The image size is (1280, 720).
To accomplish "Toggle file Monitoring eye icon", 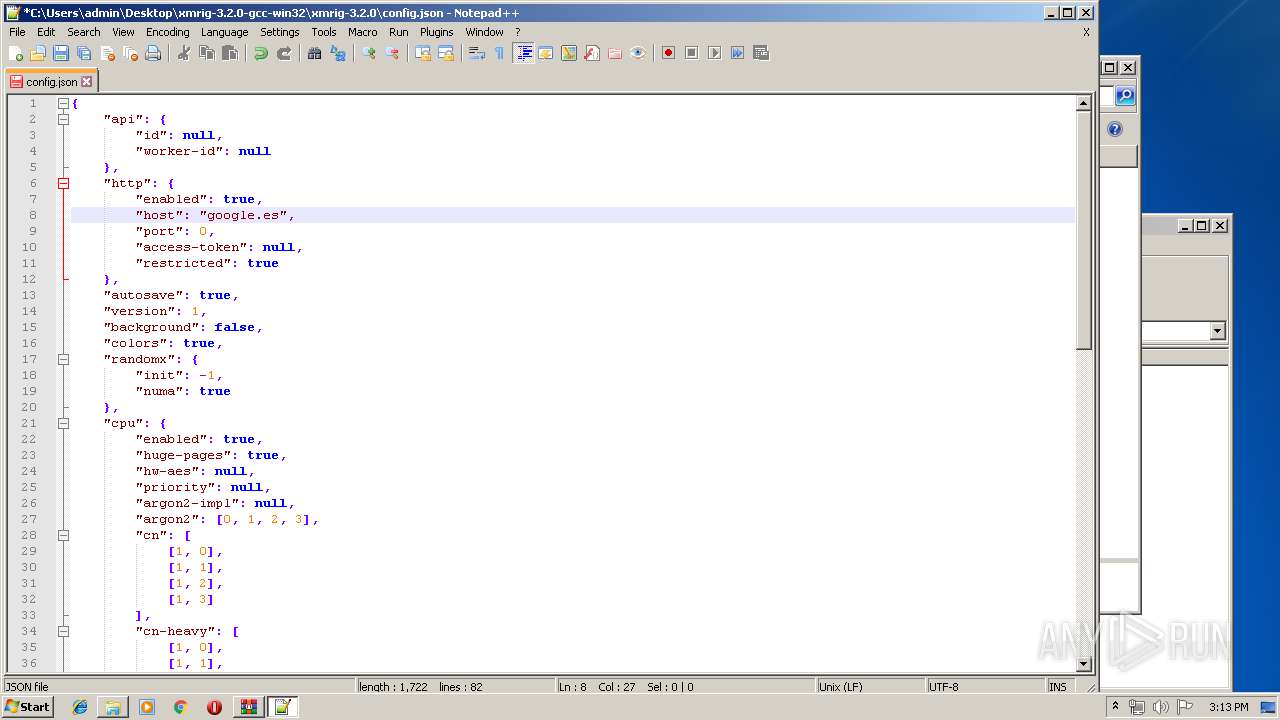I will click(x=637, y=53).
